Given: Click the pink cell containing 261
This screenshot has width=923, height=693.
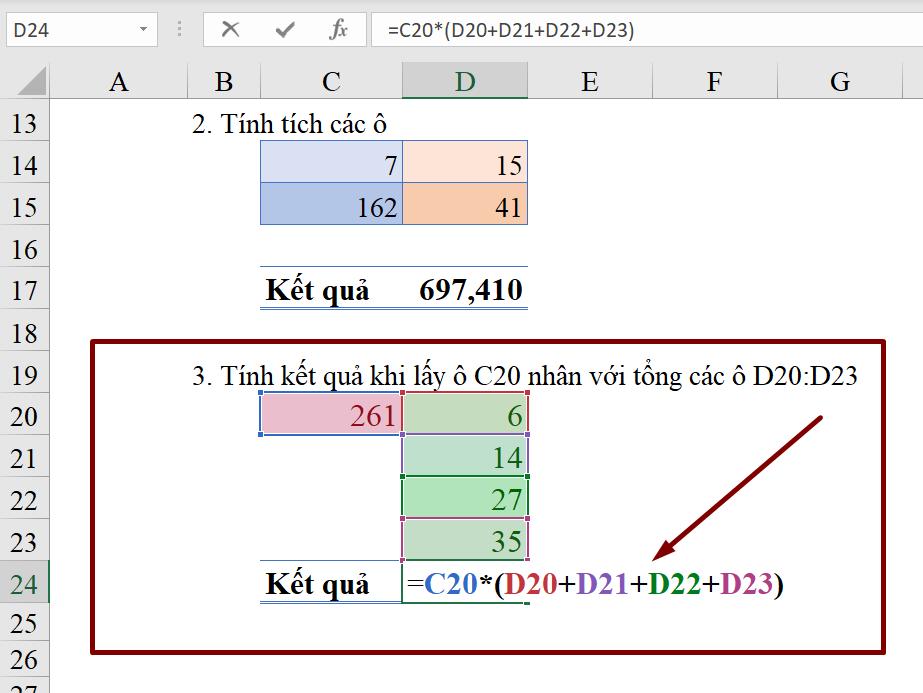Looking at the screenshot, I should [x=330, y=414].
